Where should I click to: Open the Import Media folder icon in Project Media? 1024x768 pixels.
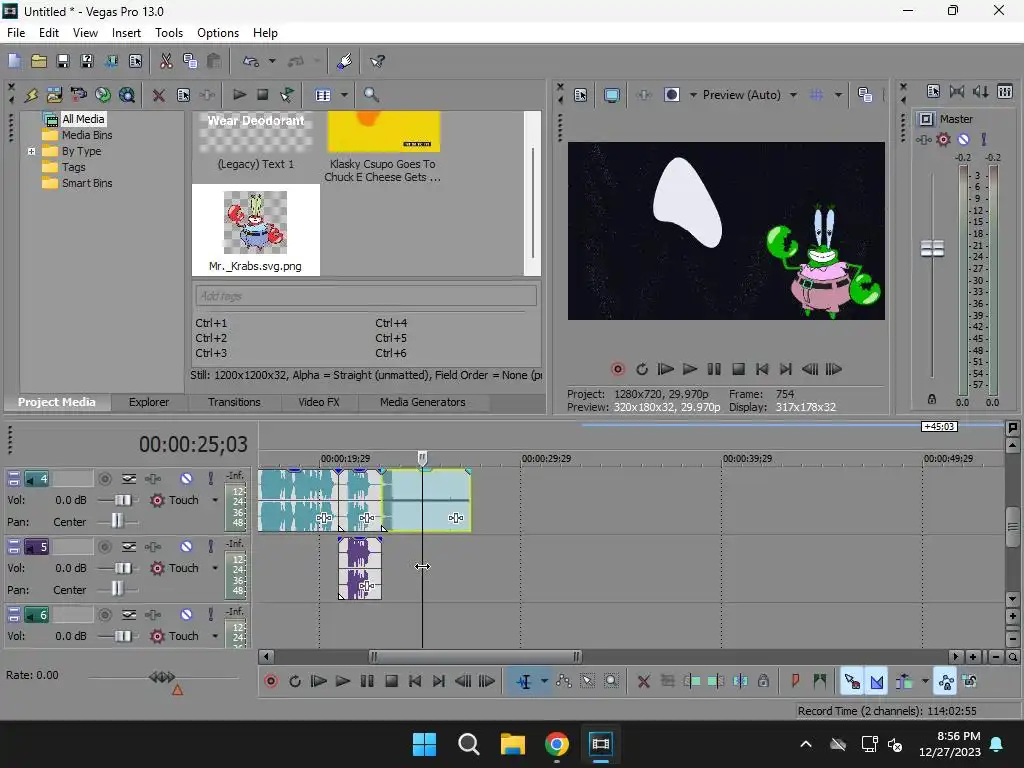(x=54, y=95)
